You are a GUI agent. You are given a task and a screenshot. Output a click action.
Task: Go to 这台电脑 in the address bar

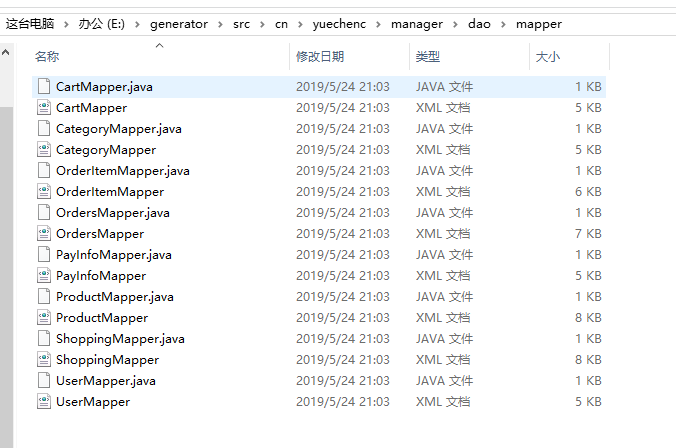pos(30,24)
